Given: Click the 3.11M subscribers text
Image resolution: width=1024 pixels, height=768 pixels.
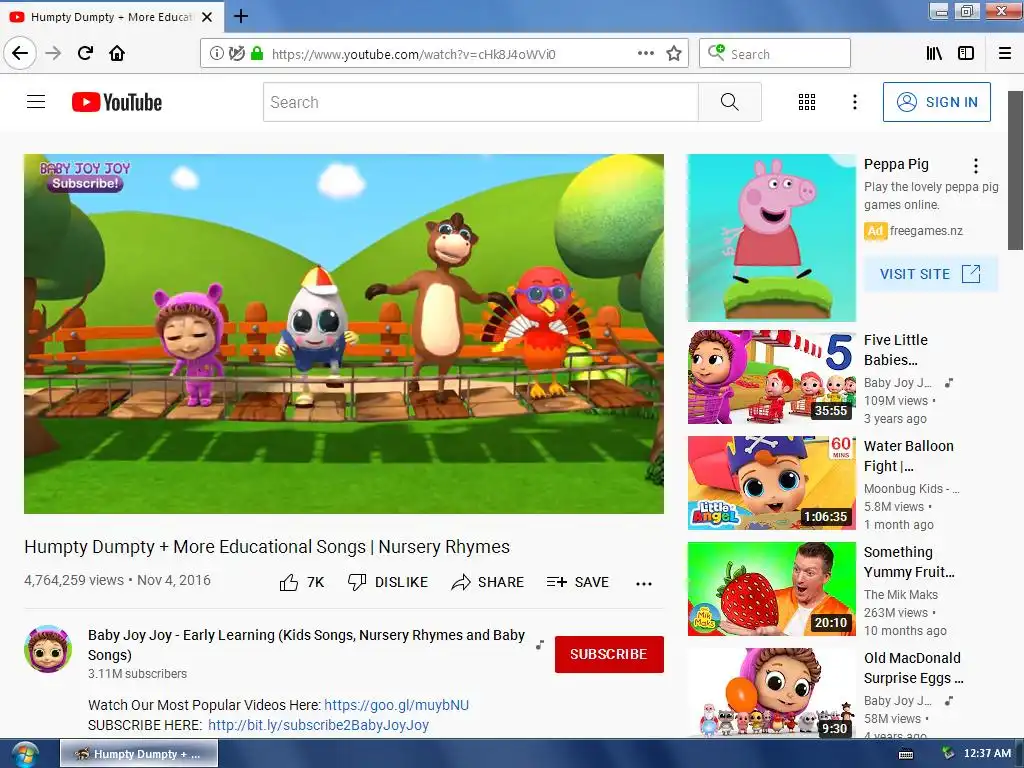Looking at the screenshot, I should [x=137, y=673].
